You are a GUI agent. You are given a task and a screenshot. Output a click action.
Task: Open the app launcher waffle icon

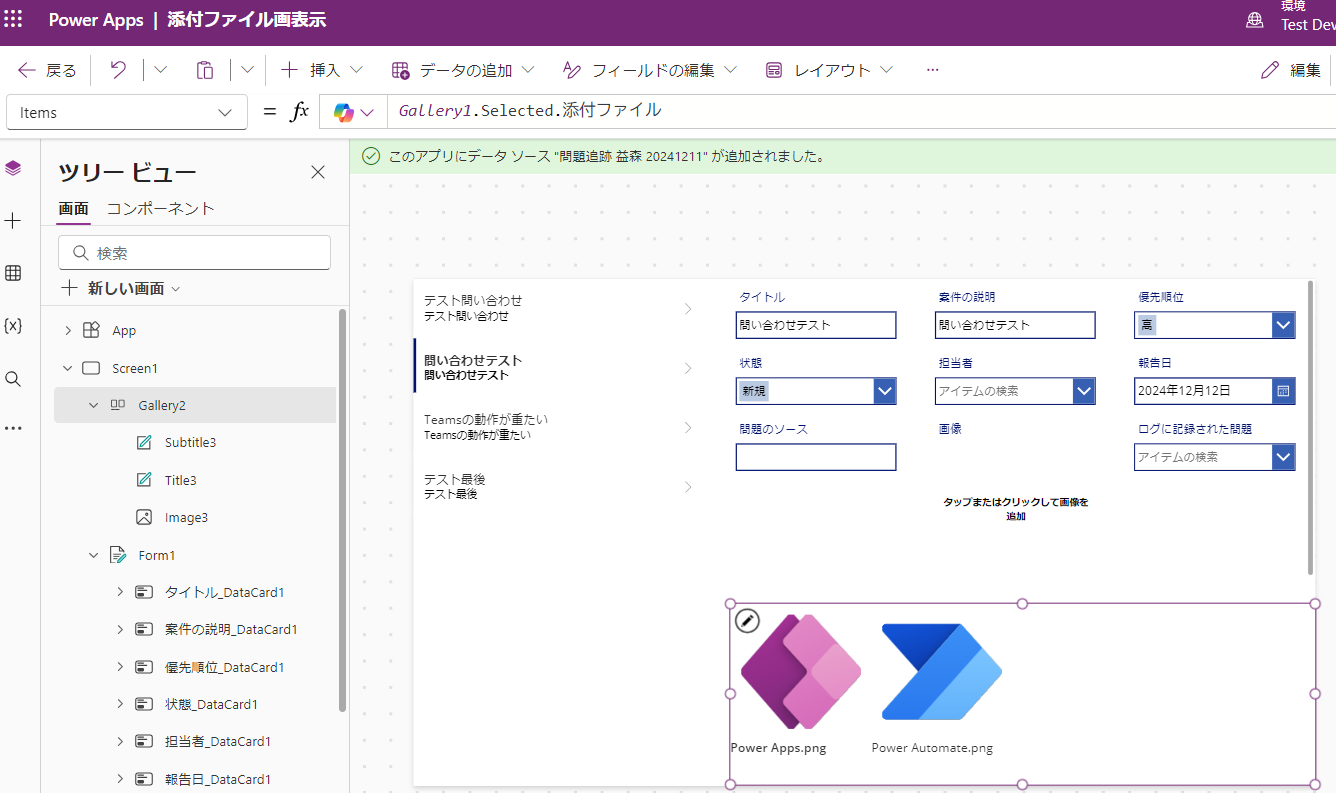[x=14, y=20]
